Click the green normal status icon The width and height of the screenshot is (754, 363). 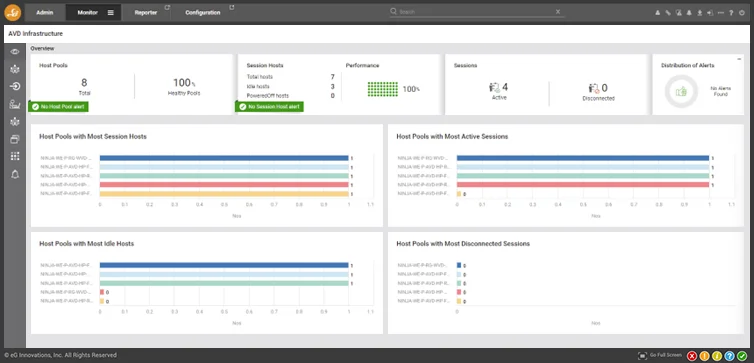(x=742, y=356)
